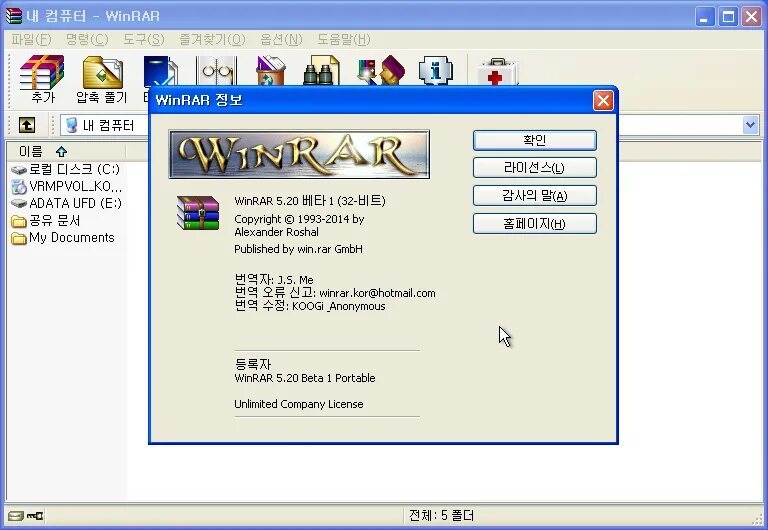Image resolution: width=768 pixels, height=530 pixels.
Task: Select the My Documents folder
Action: click(63, 238)
